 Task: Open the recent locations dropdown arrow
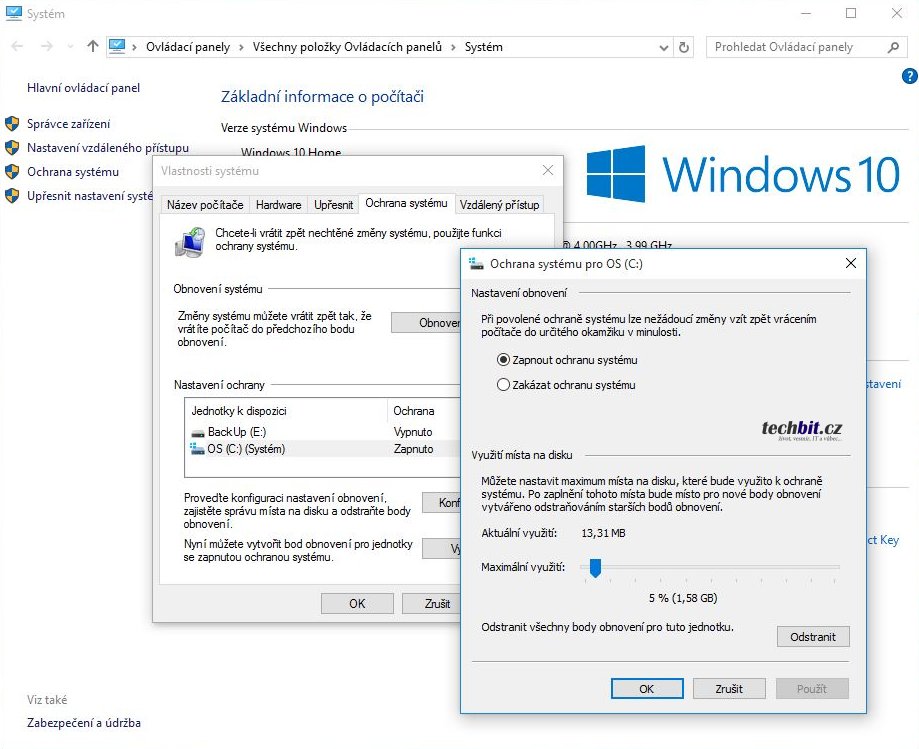[x=70, y=47]
